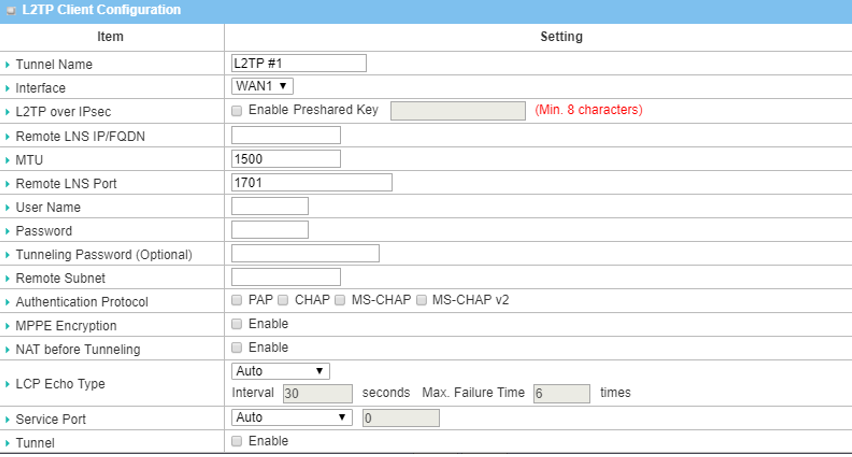The width and height of the screenshot is (852, 457).
Task: Enable MPPE Encryption checkbox
Action: pyautogui.click(x=237, y=324)
